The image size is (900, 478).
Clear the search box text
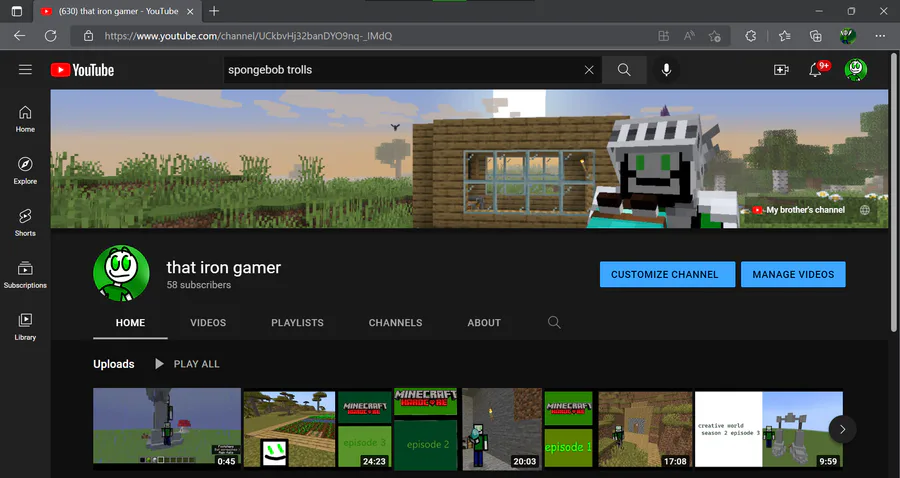(x=589, y=70)
